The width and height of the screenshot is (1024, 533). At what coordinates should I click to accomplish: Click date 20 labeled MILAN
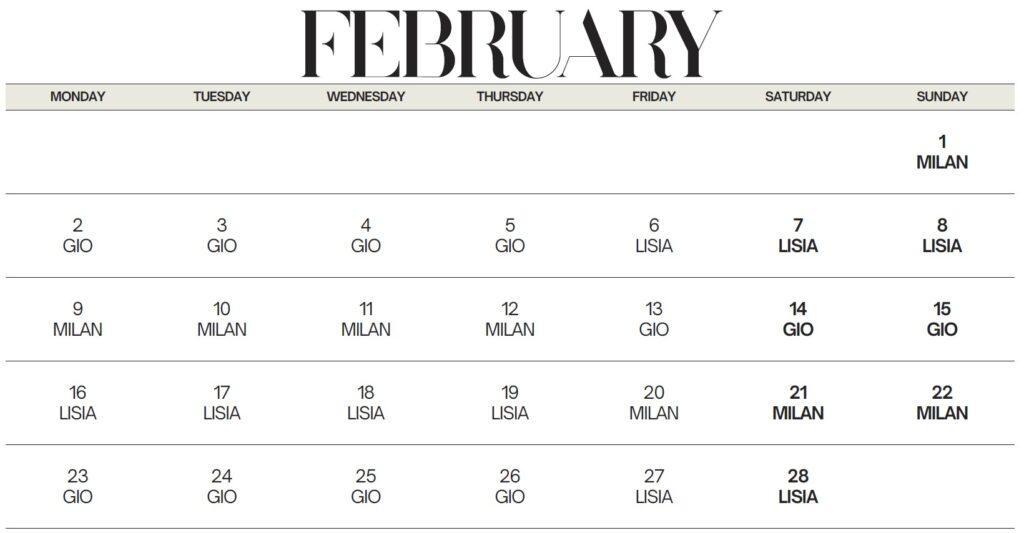tap(654, 403)
